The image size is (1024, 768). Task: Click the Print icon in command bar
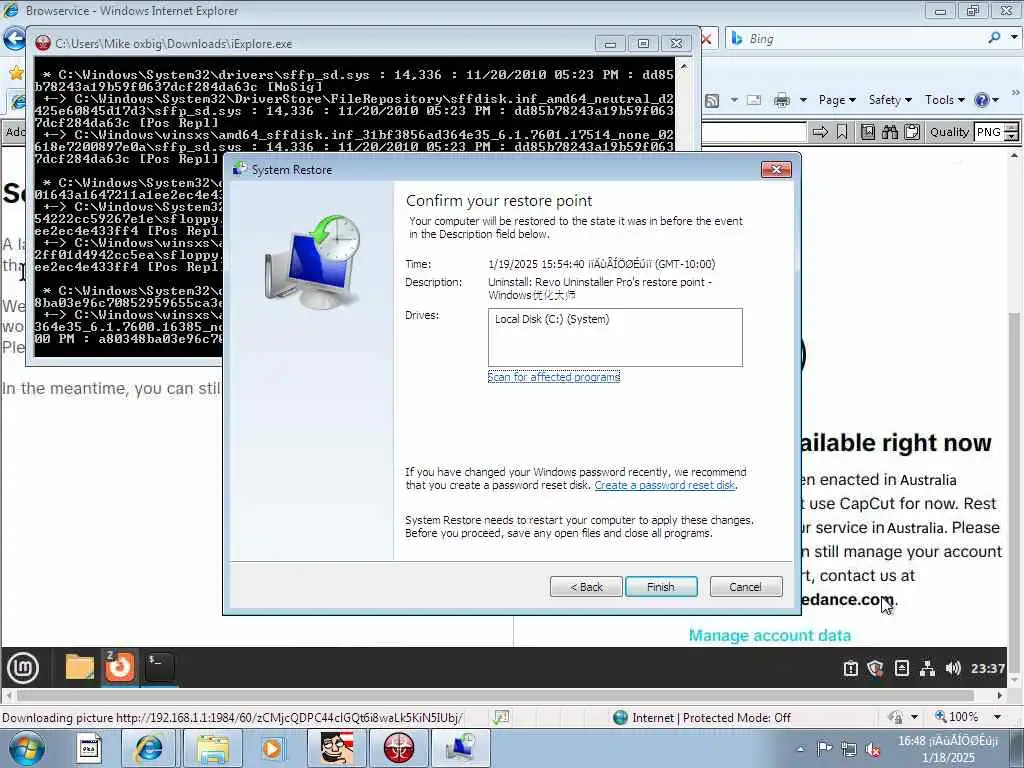point(782,100)
